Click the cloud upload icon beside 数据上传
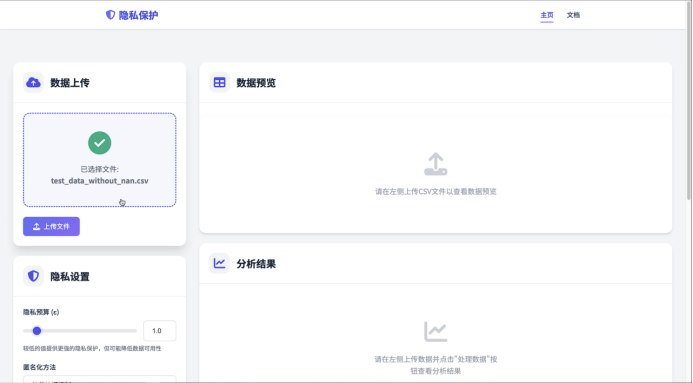Viewport: 693px width, 383px height. click(x=33, y=82)
